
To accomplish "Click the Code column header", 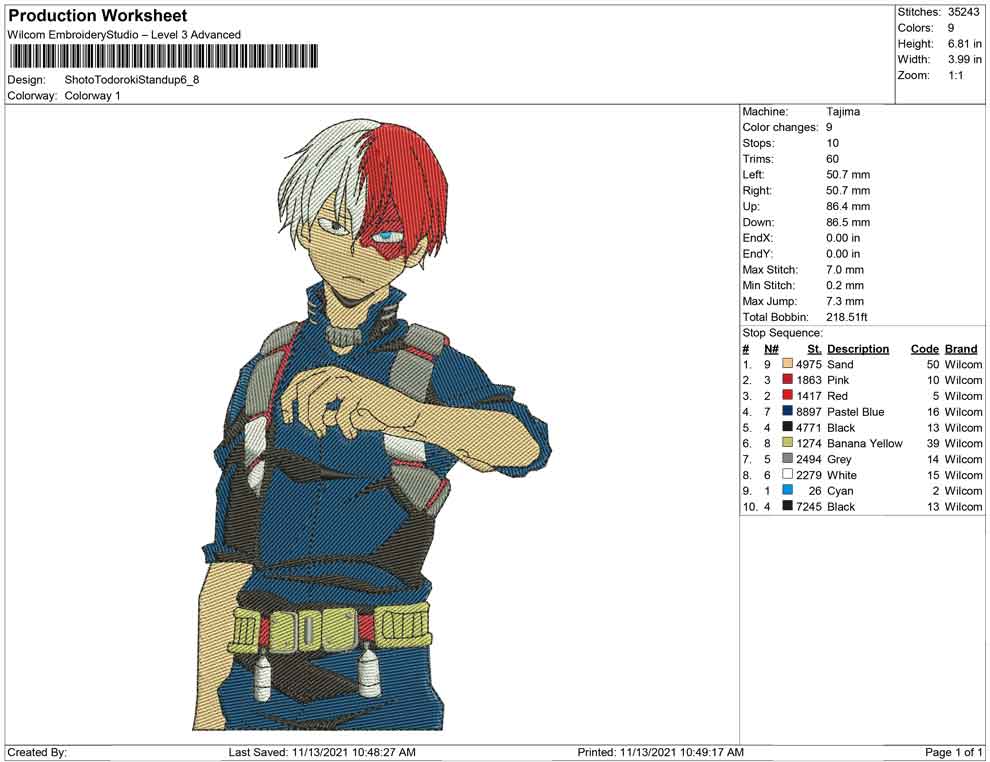I will coord(924,349).
